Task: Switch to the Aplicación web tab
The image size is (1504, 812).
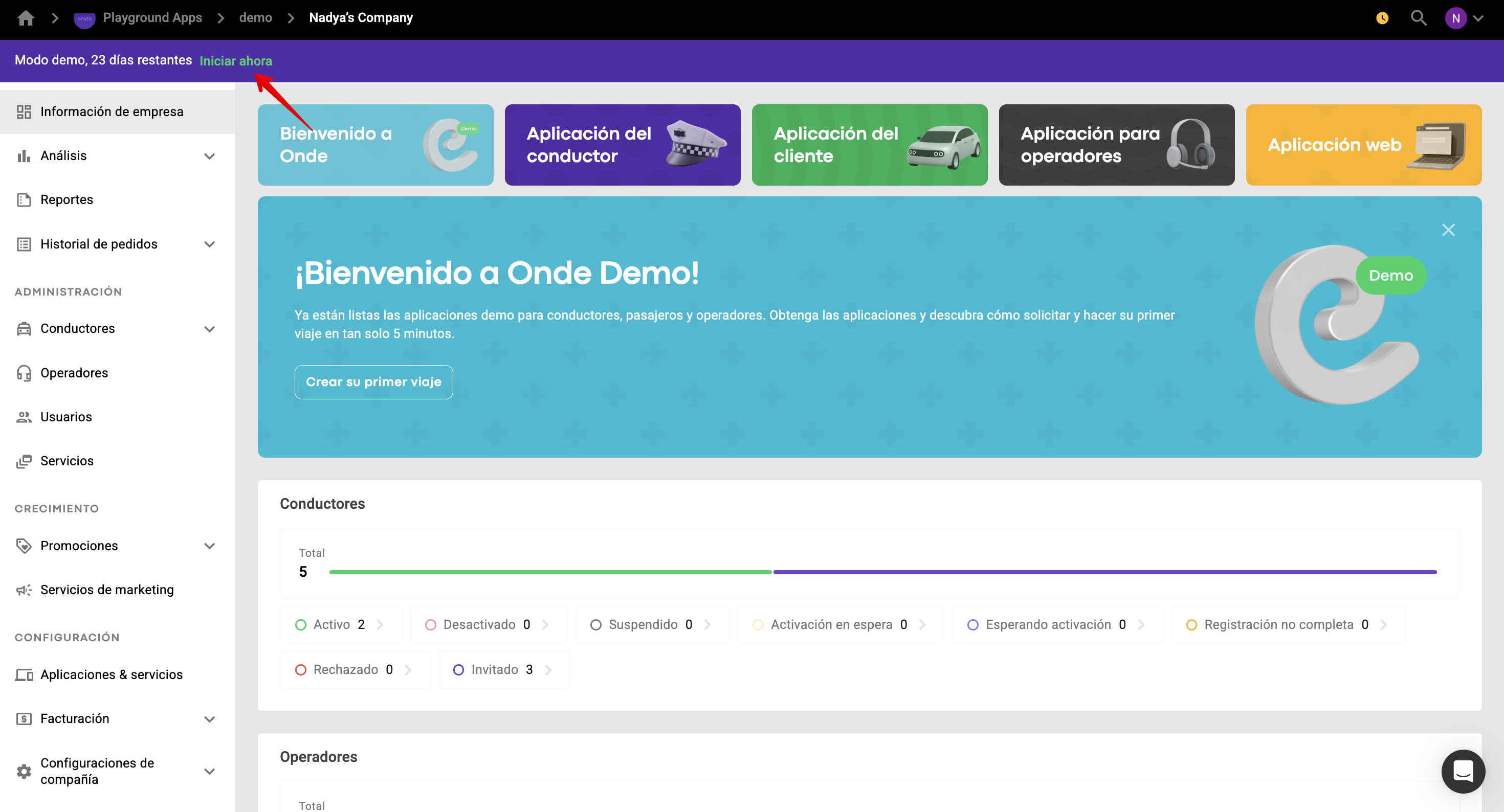Action: (1363, 145)
